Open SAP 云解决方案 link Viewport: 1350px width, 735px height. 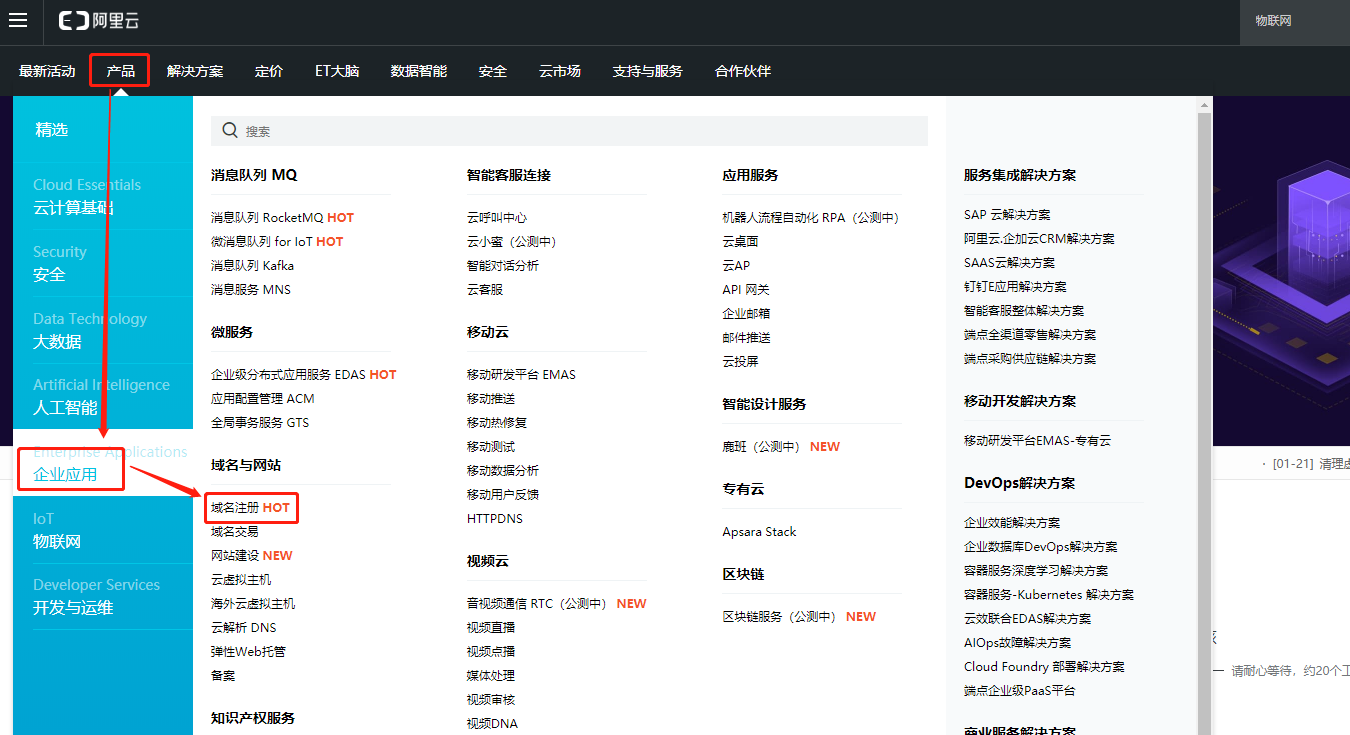[1007, 214]
